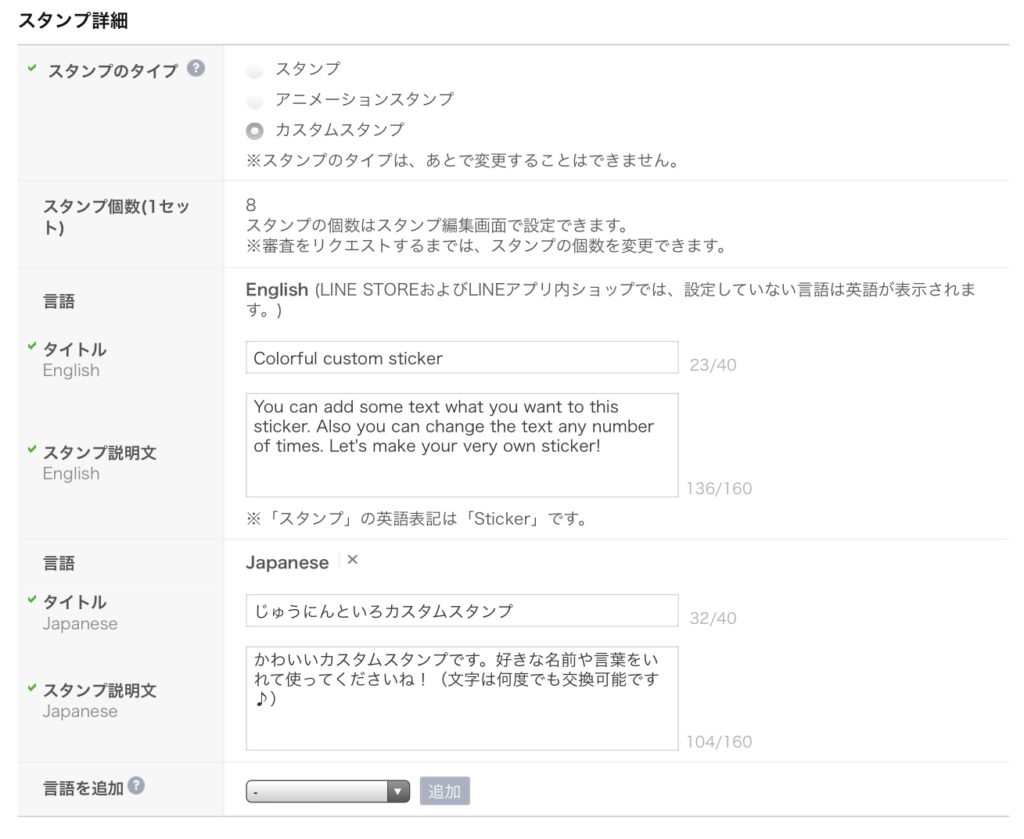Image resolution: width=1024 pixels, height=839 pixels.
Task: Click the green checkmark beside English スタンプ説明文
Action: pyautogui.click(x=32, y=450)
